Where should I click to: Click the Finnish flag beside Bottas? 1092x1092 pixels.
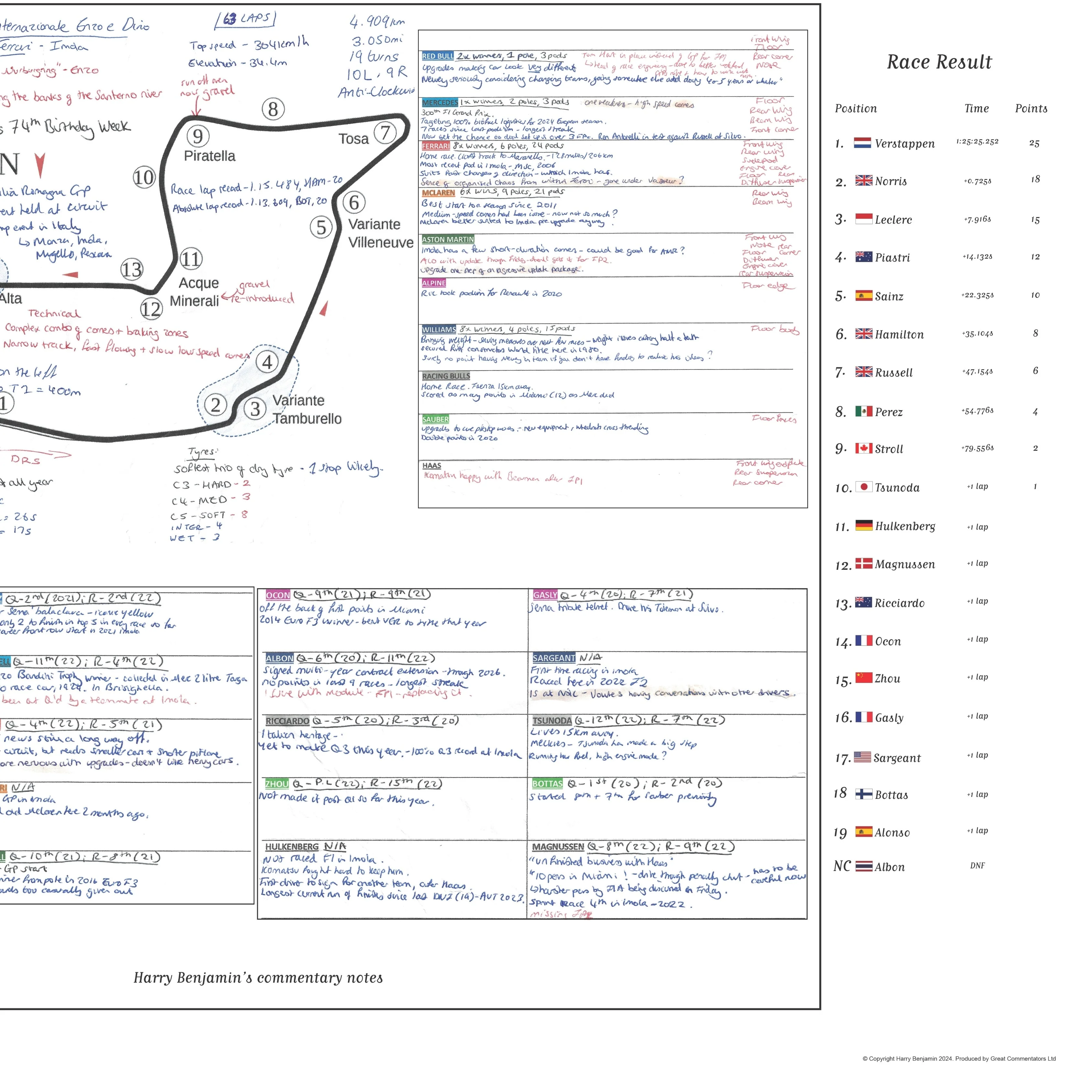point(864,794)
